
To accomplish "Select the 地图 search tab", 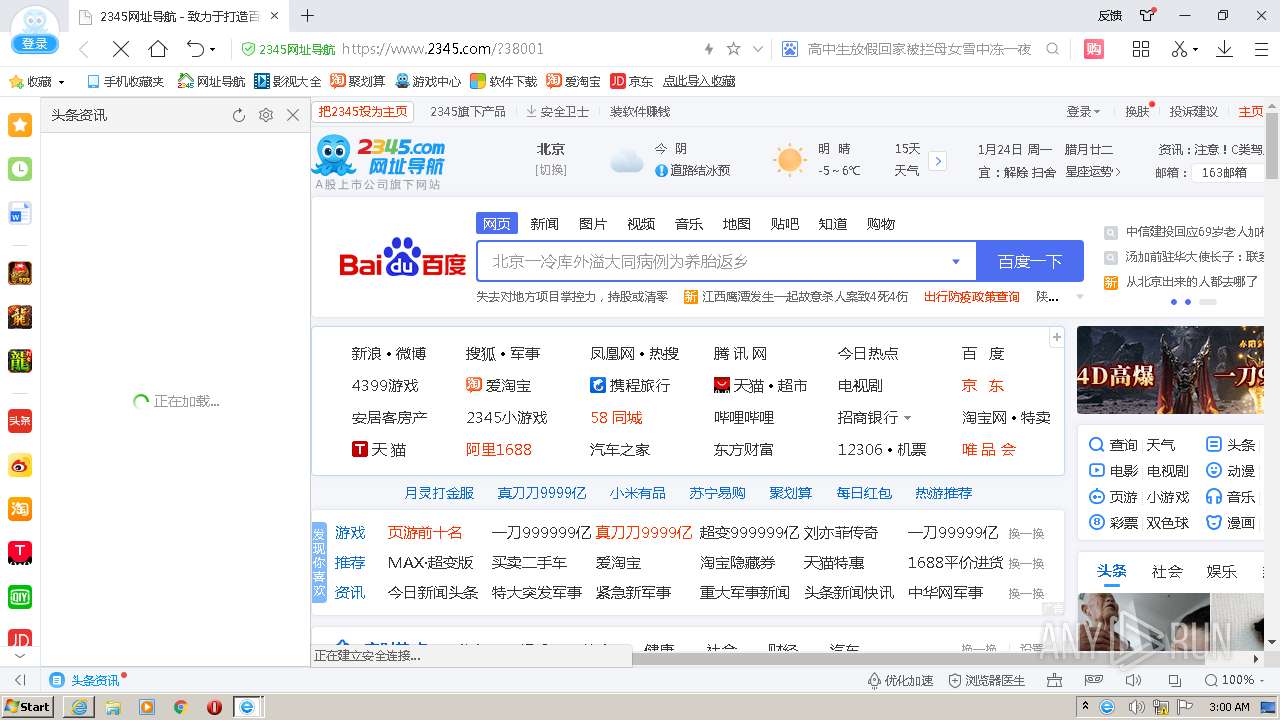I will click(737, 224).
